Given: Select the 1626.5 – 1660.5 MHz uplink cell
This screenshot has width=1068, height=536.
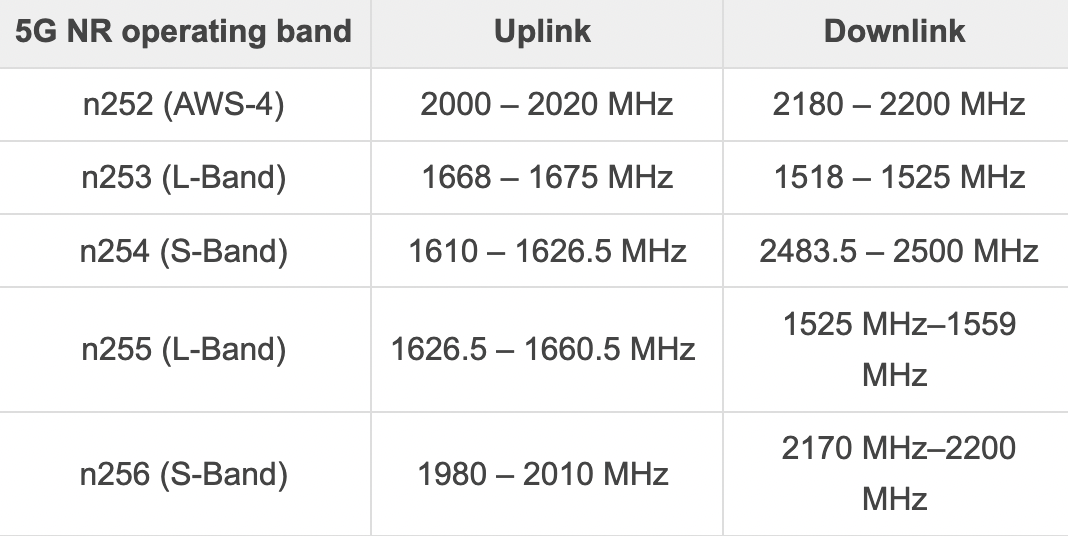Looking at the screenshot, I should coord(543,349).
